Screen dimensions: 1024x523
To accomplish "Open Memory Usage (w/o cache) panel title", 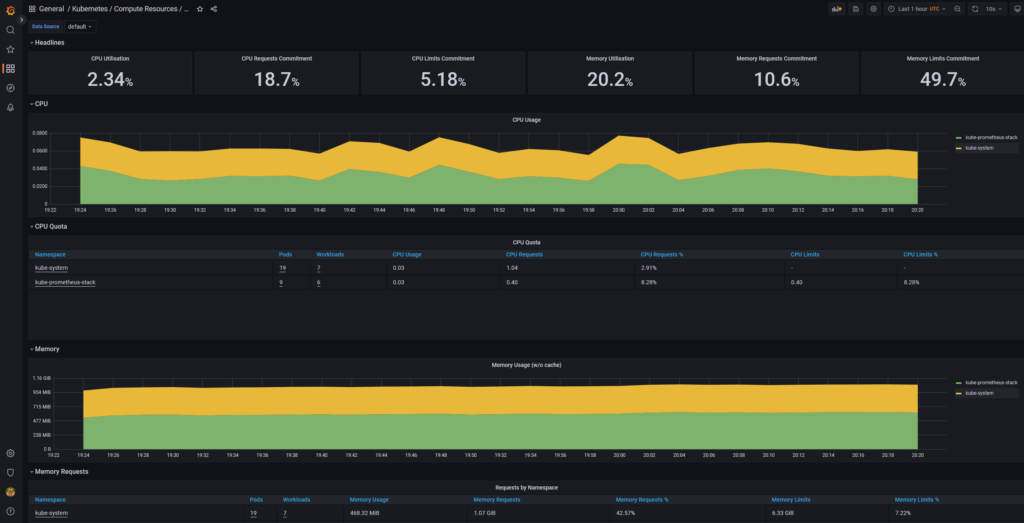I will (526, 365).
